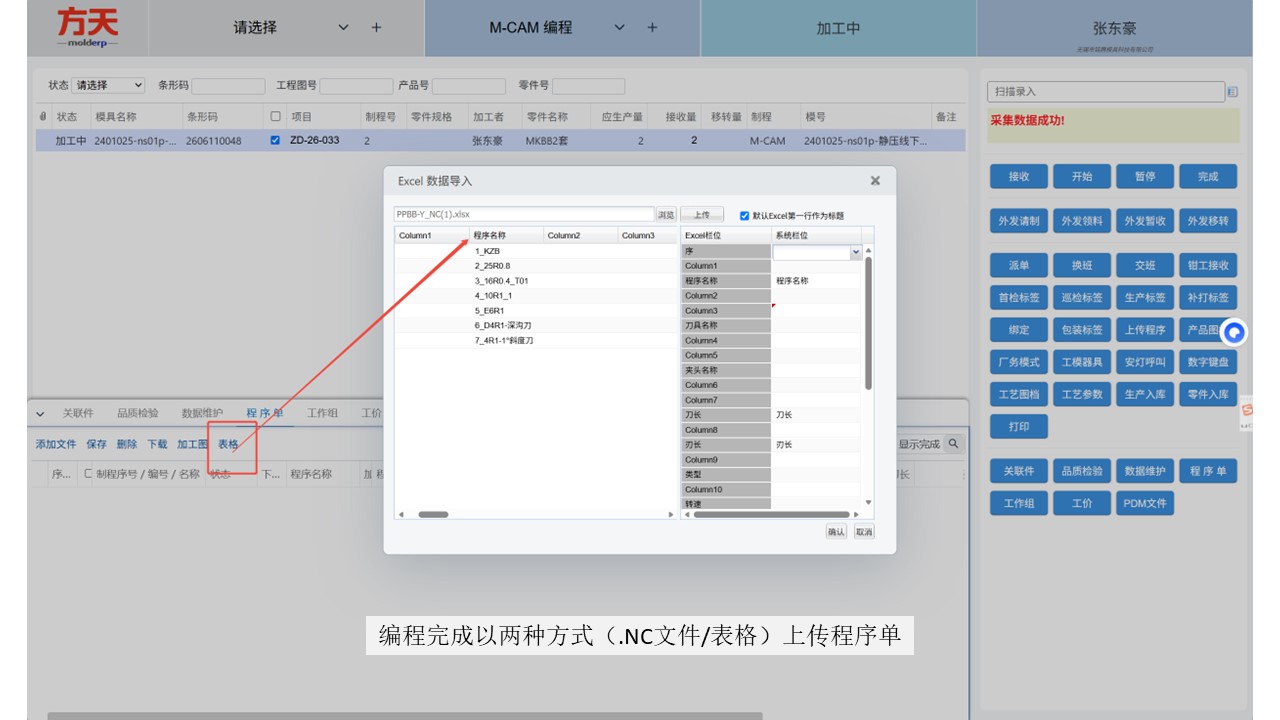Click the 上传 button in the dialog
Screen dimensions: 1280x720
[x=702, y=215]
